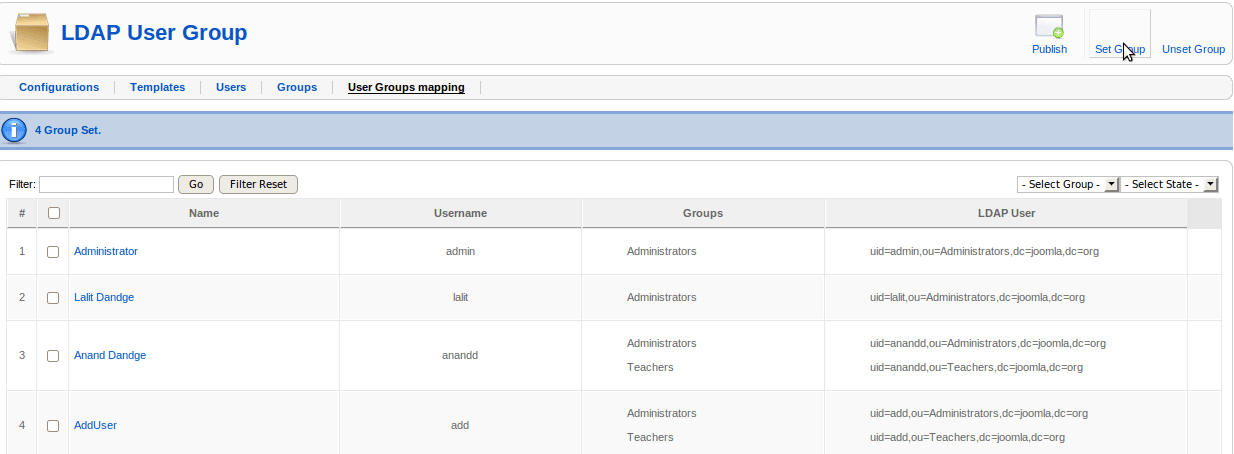Select the checkbox for Lalit Dandge
Viewport: 1234px width, 454px height.
54,298
